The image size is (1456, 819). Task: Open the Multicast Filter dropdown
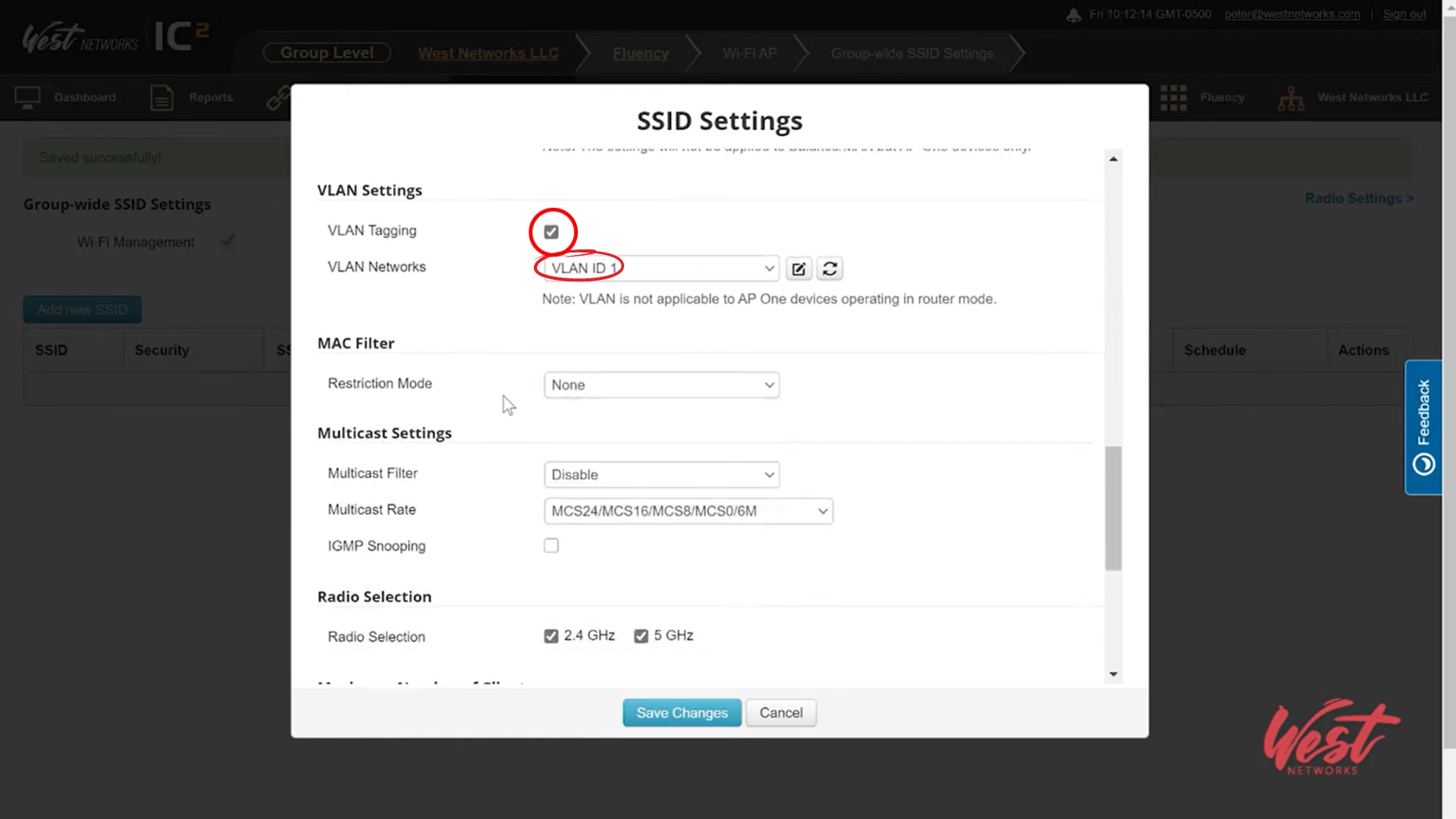(661, 475)
